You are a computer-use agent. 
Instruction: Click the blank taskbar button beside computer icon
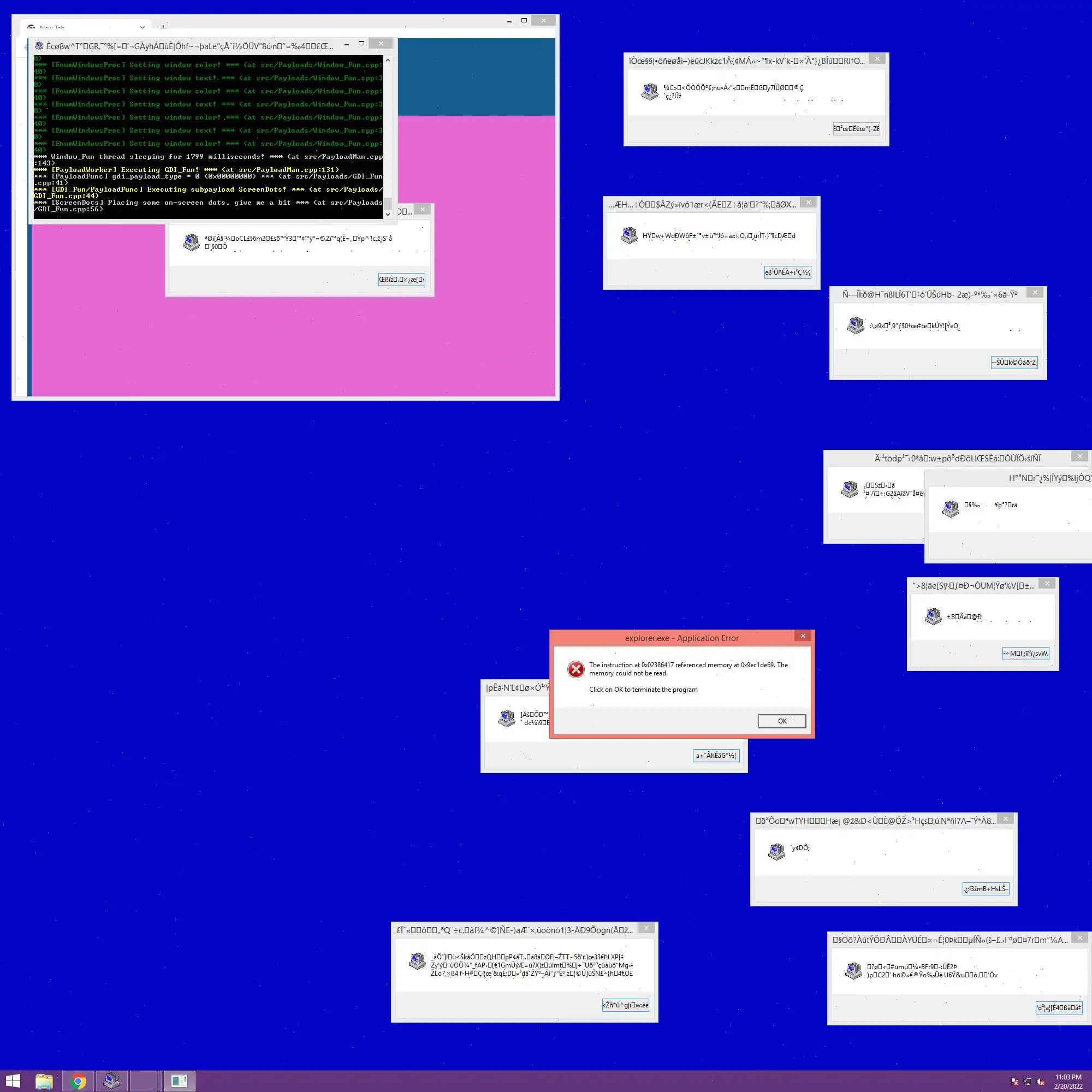click(145, 1081)
